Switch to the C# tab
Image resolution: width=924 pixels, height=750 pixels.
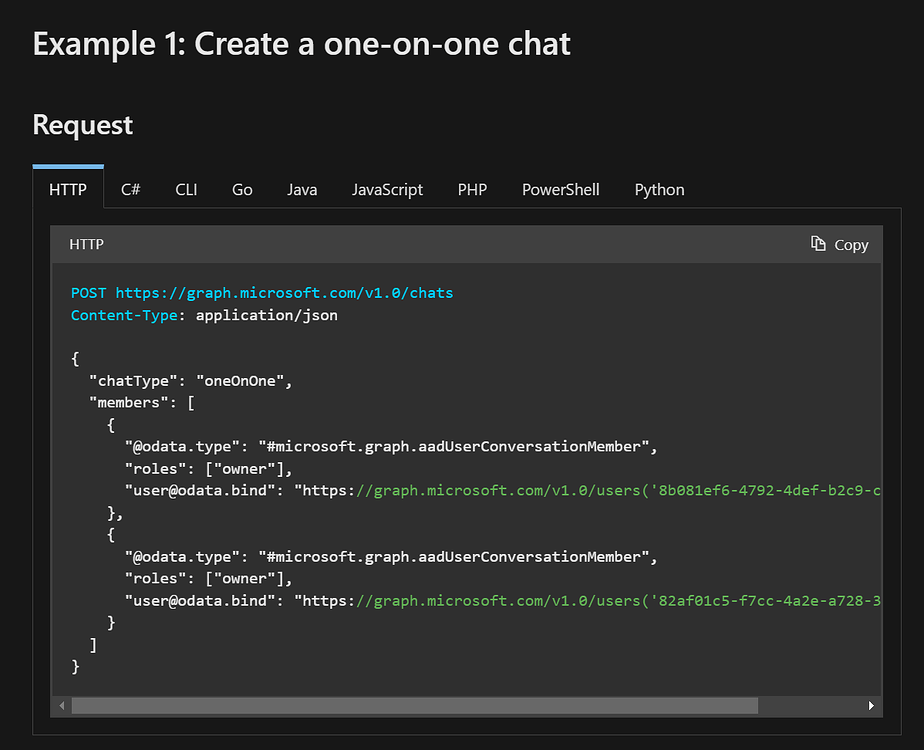click(x=130, y=189)
